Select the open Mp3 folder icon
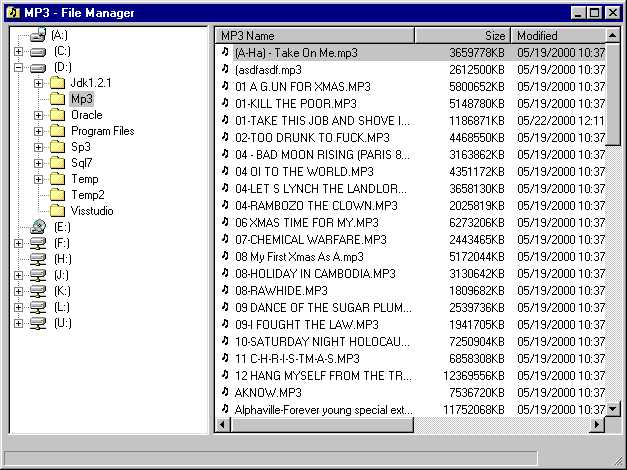The image size is (627, 470). (57, 99)
